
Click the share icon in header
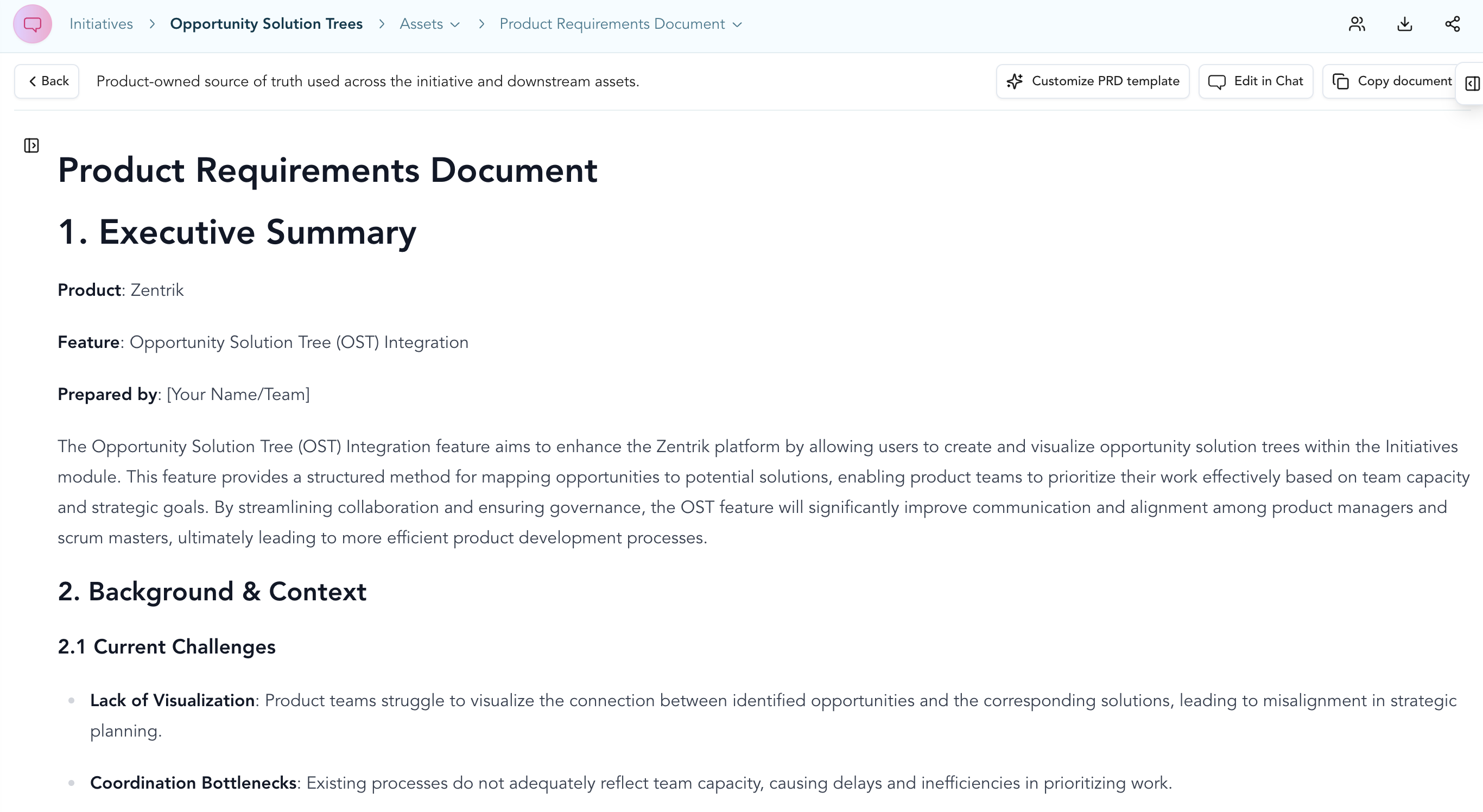[x=1452, y=24]
